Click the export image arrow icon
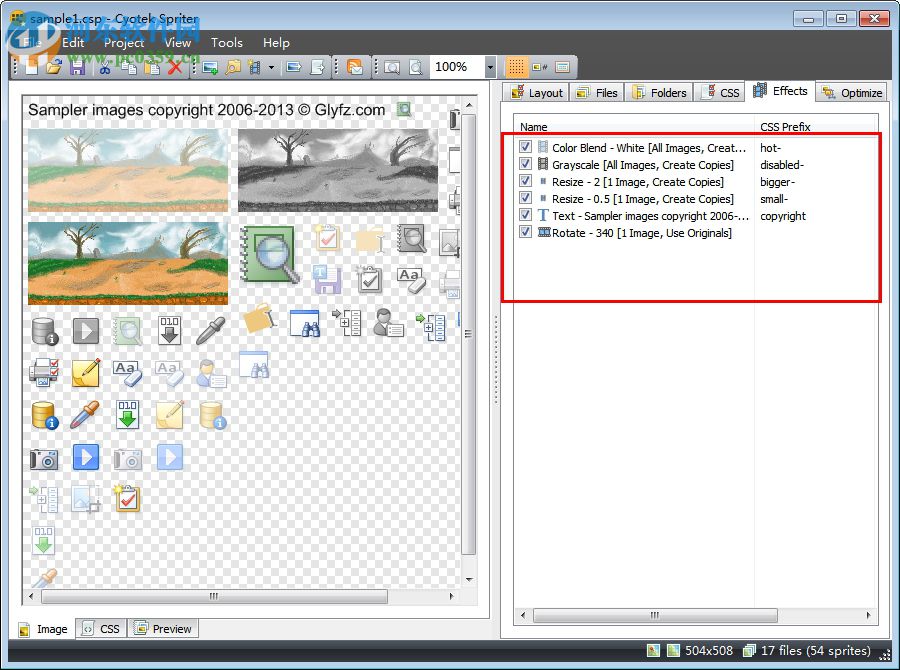The width and height of the screenshot is (900, 670). click(294, 67)
